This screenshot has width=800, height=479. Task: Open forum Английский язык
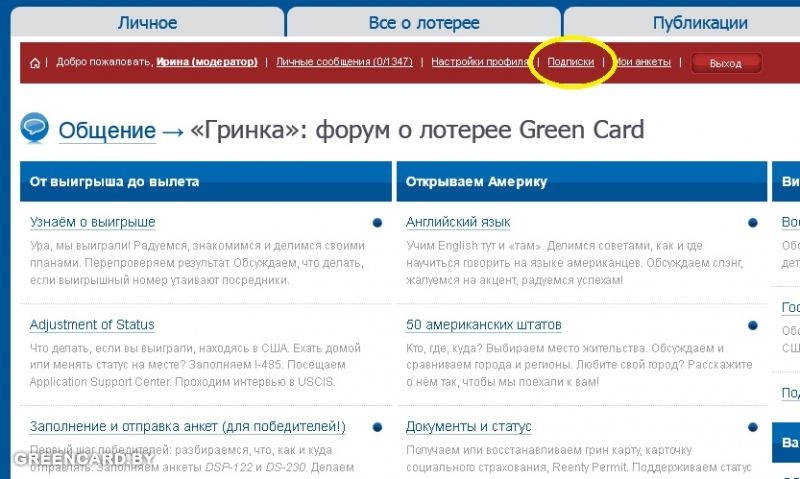tap(458, 222)
